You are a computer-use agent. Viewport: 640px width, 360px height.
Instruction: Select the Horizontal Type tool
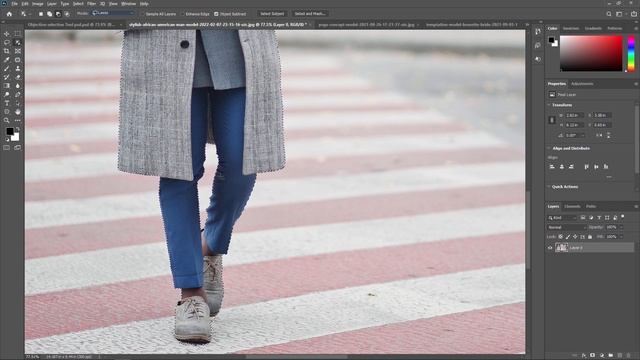click(7, 103)
